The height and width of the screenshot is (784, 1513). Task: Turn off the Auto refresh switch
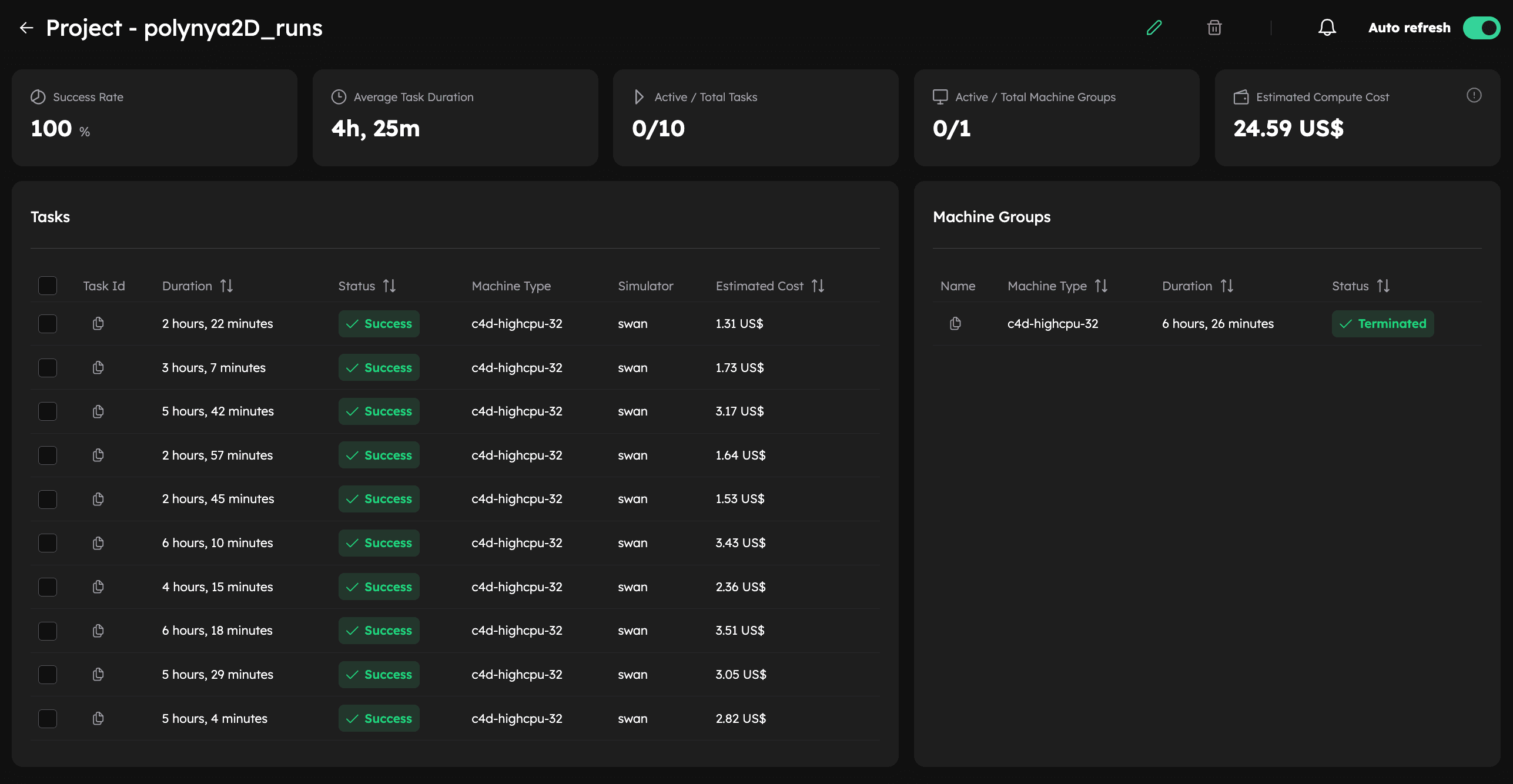coord(1481,28)
